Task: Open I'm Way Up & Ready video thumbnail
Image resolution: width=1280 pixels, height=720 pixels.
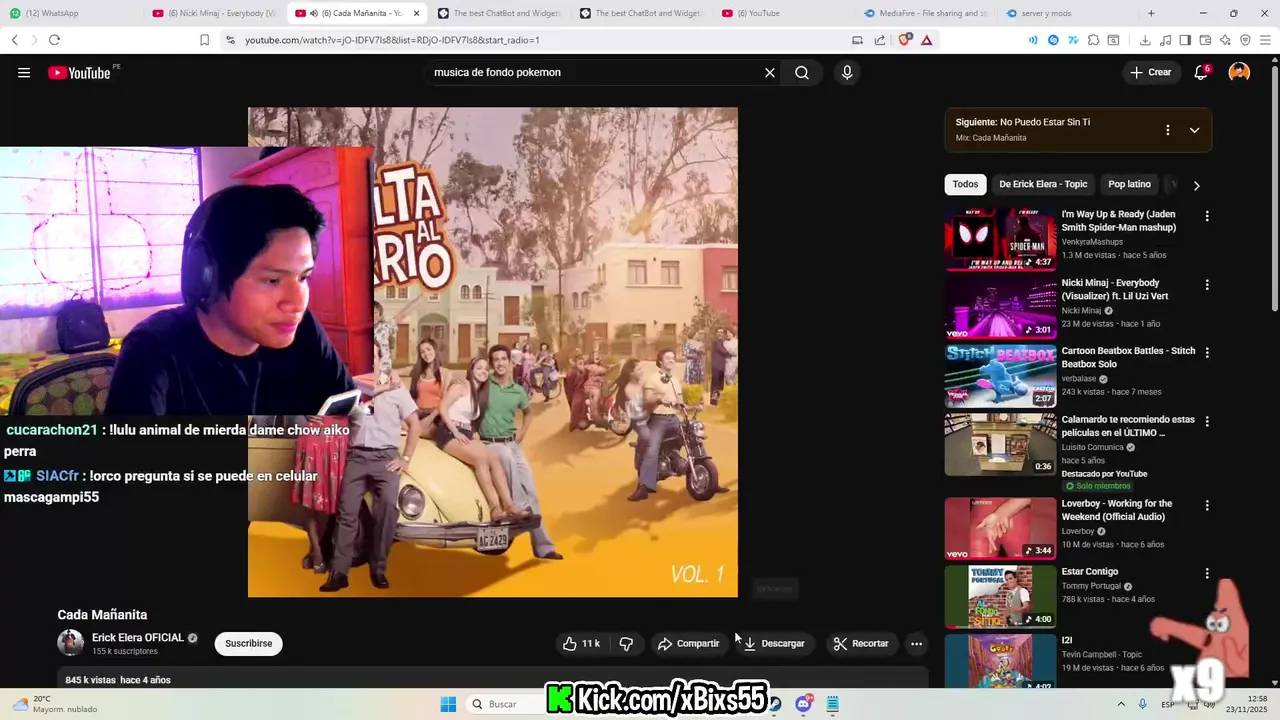Action: (1000, 239)
